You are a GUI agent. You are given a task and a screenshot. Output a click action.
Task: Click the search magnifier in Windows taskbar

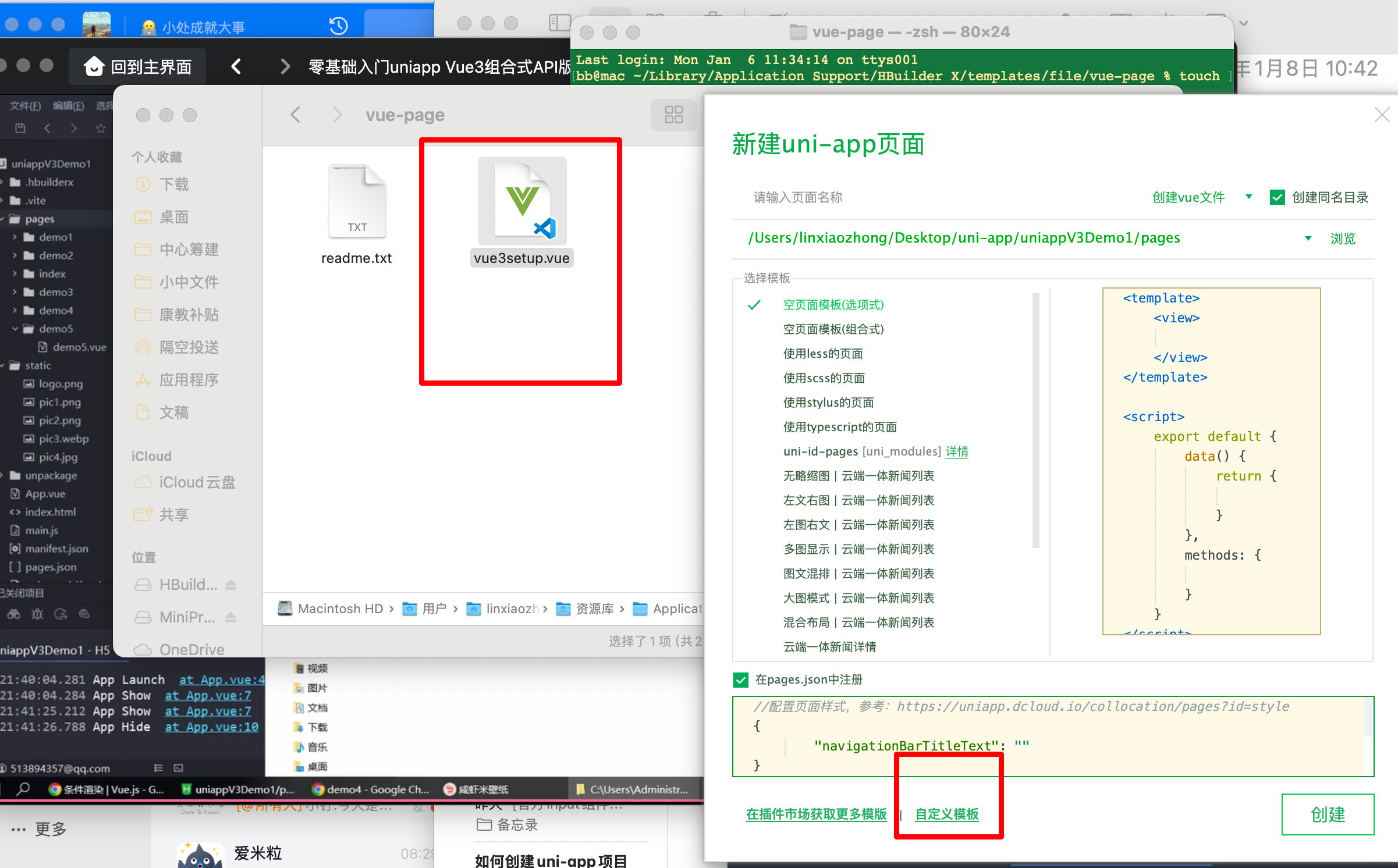[23, 789]
